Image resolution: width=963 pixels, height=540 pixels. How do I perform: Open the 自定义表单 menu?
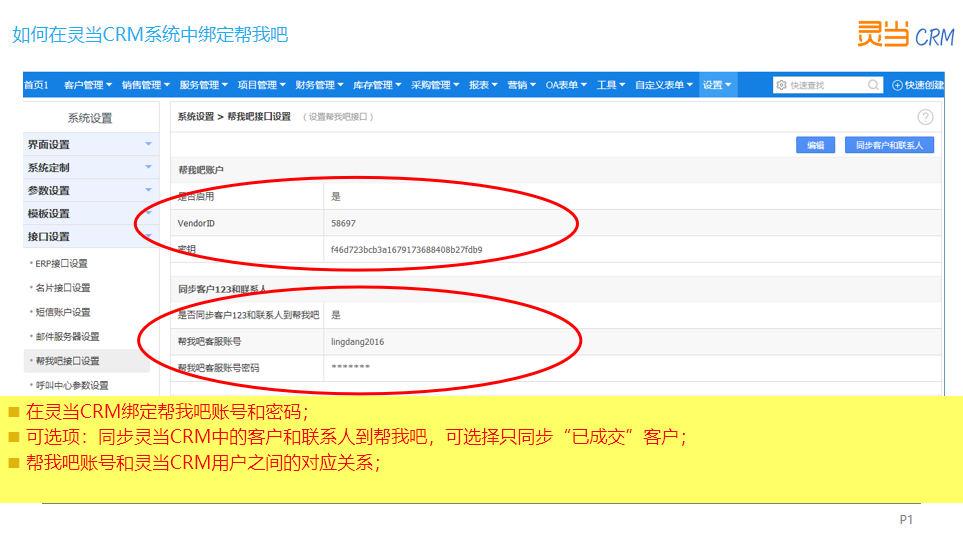coord(664,85)
